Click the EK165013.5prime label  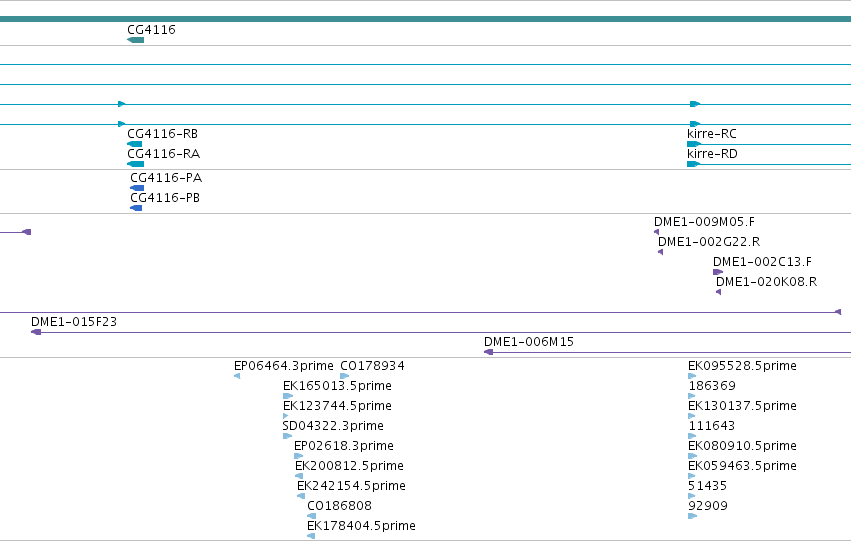click(337, 386)
